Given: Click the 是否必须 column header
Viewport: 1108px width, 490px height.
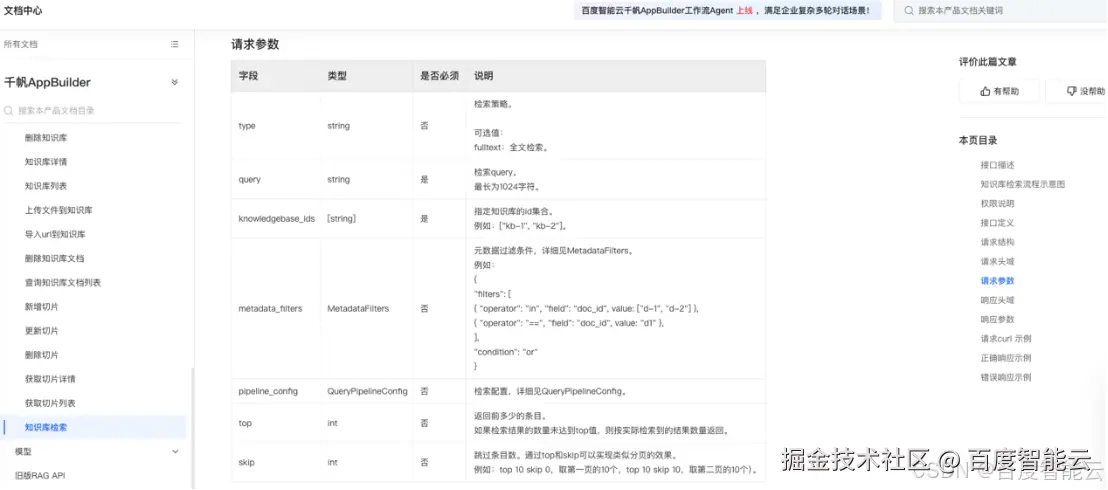Looking at the screenshot, I should click(x=440, y=76).
